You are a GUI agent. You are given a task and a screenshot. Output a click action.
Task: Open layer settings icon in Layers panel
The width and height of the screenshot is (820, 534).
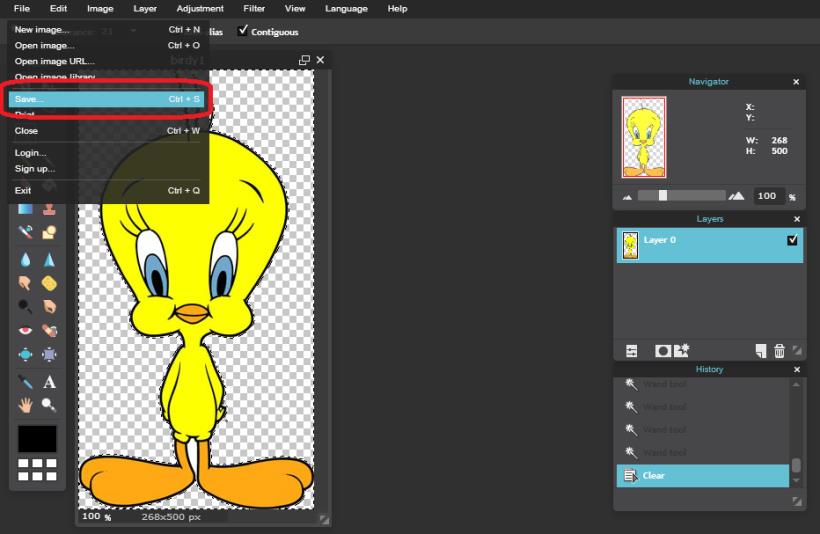tap(632, 350)
